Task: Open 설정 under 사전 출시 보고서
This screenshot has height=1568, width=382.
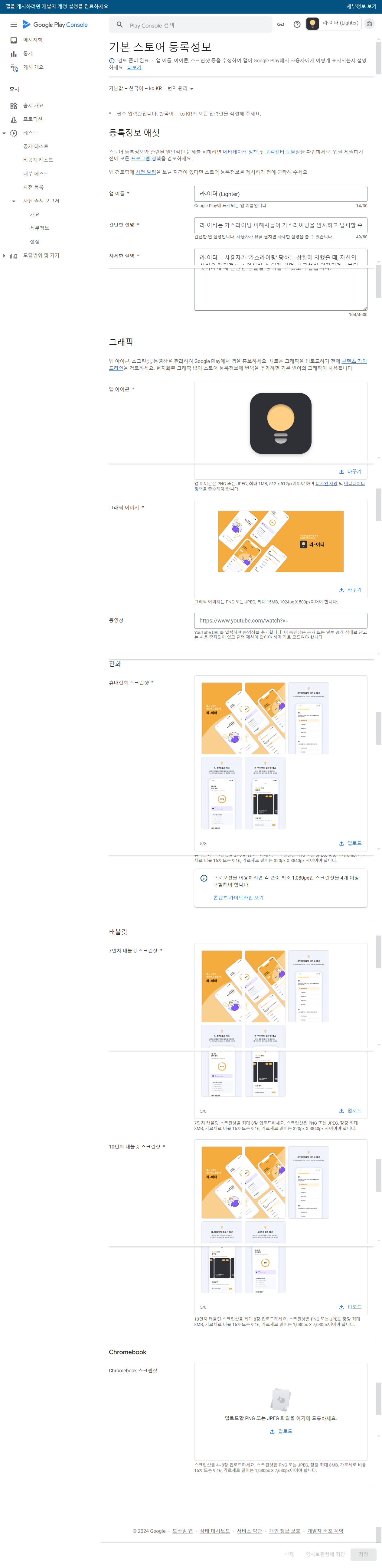Action: pos(35,242)
